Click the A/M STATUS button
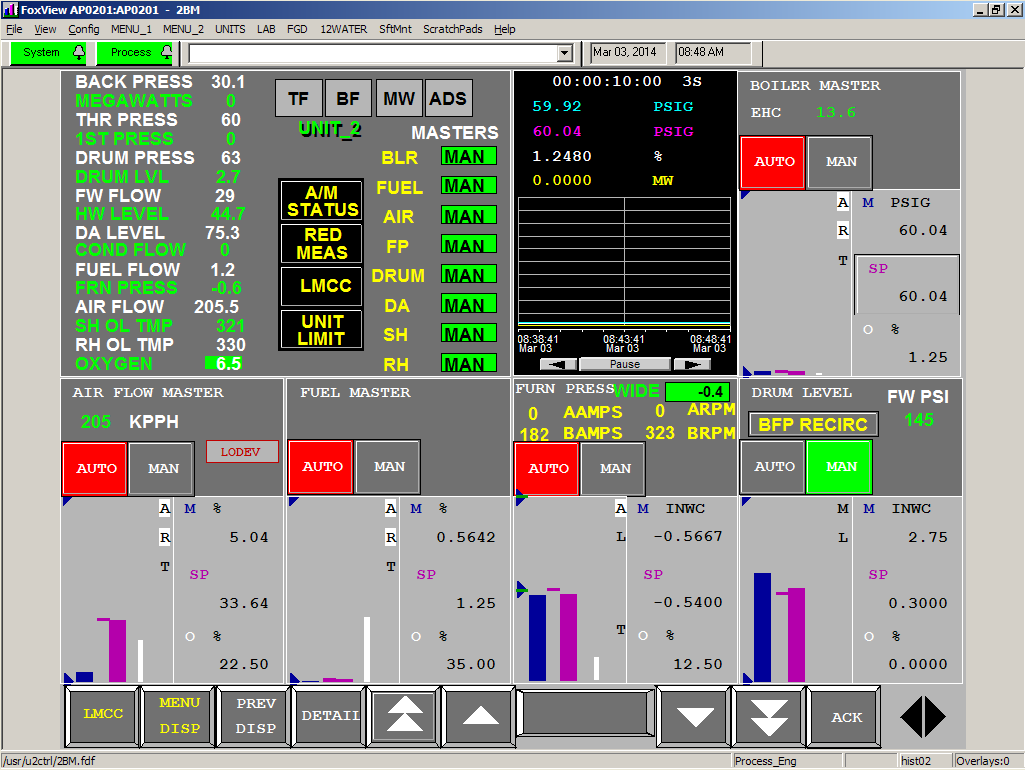1026x770 pixels. tap(322, 201)
